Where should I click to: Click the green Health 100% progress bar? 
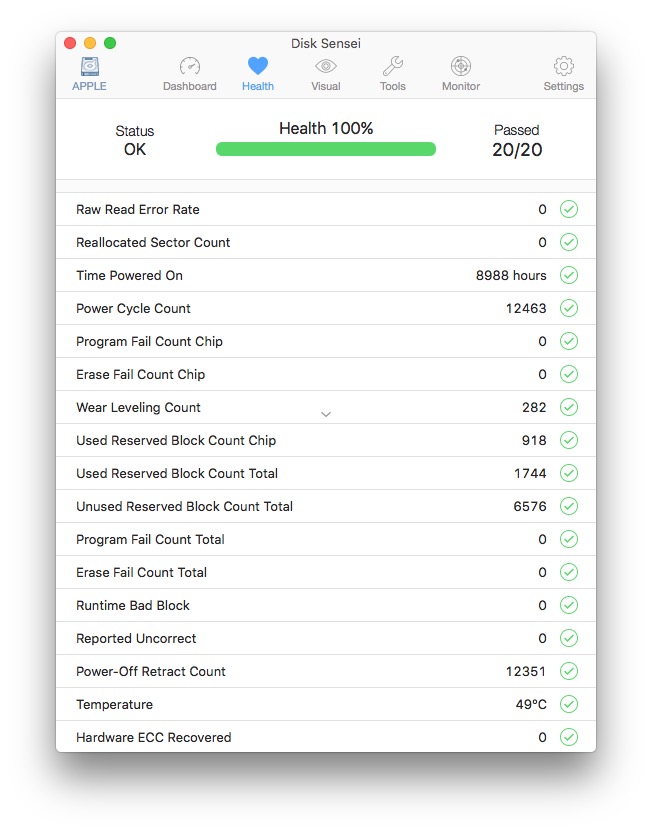(326, 149)
